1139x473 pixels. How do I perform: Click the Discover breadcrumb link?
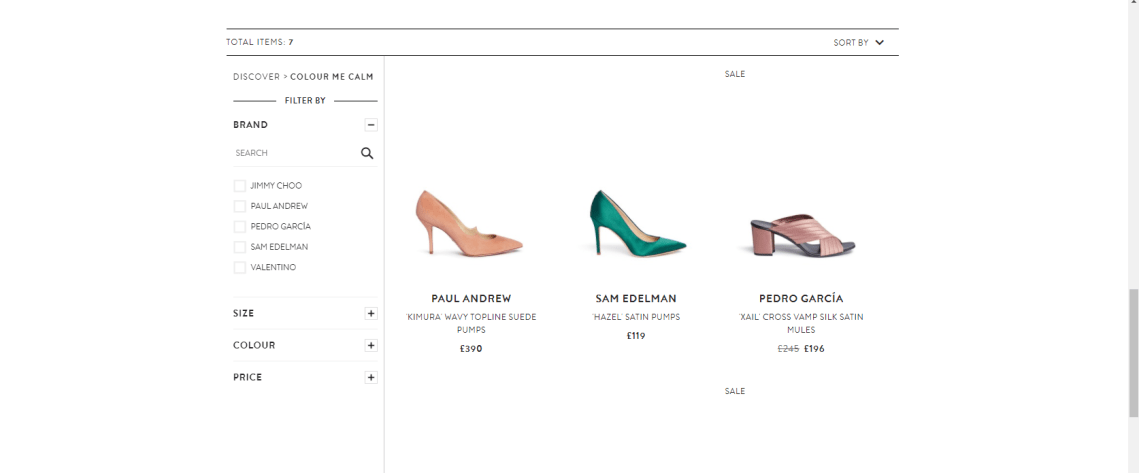pyautogui.click(x=256, y=77)
